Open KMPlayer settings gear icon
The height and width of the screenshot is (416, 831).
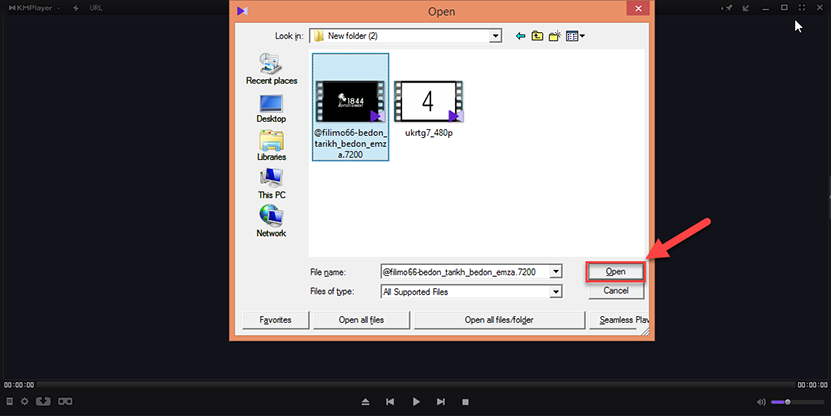[24, 402]
